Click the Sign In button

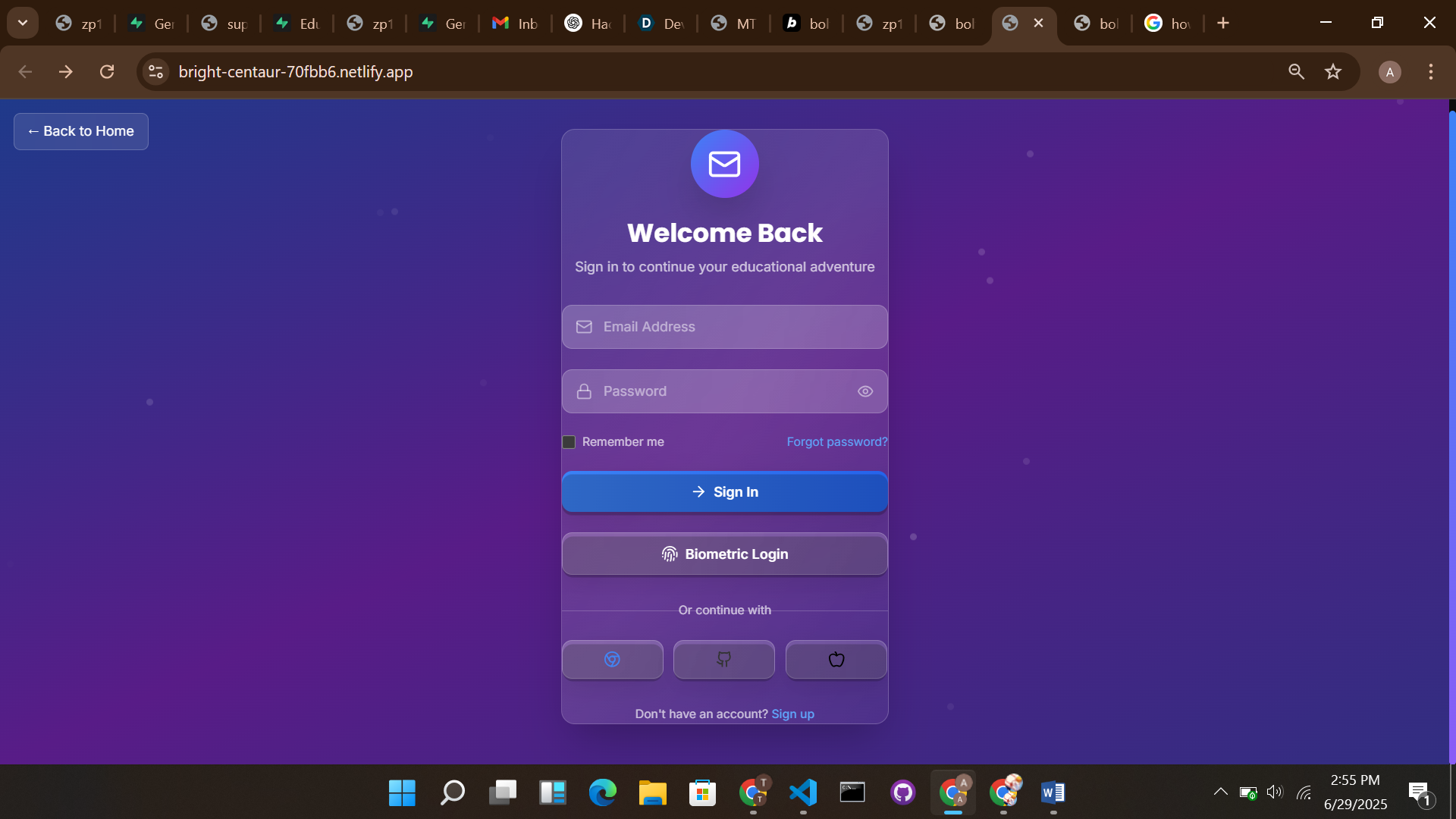click(x=724, y=492)
